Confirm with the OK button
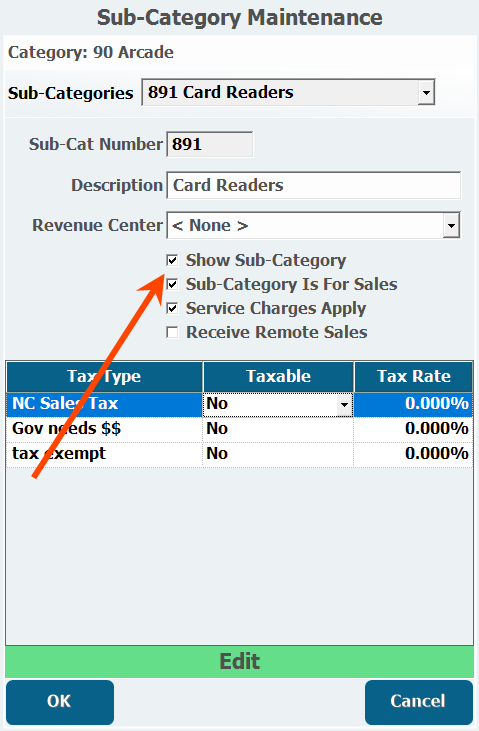This screenshot has width=479, height=731. [60, 702]
